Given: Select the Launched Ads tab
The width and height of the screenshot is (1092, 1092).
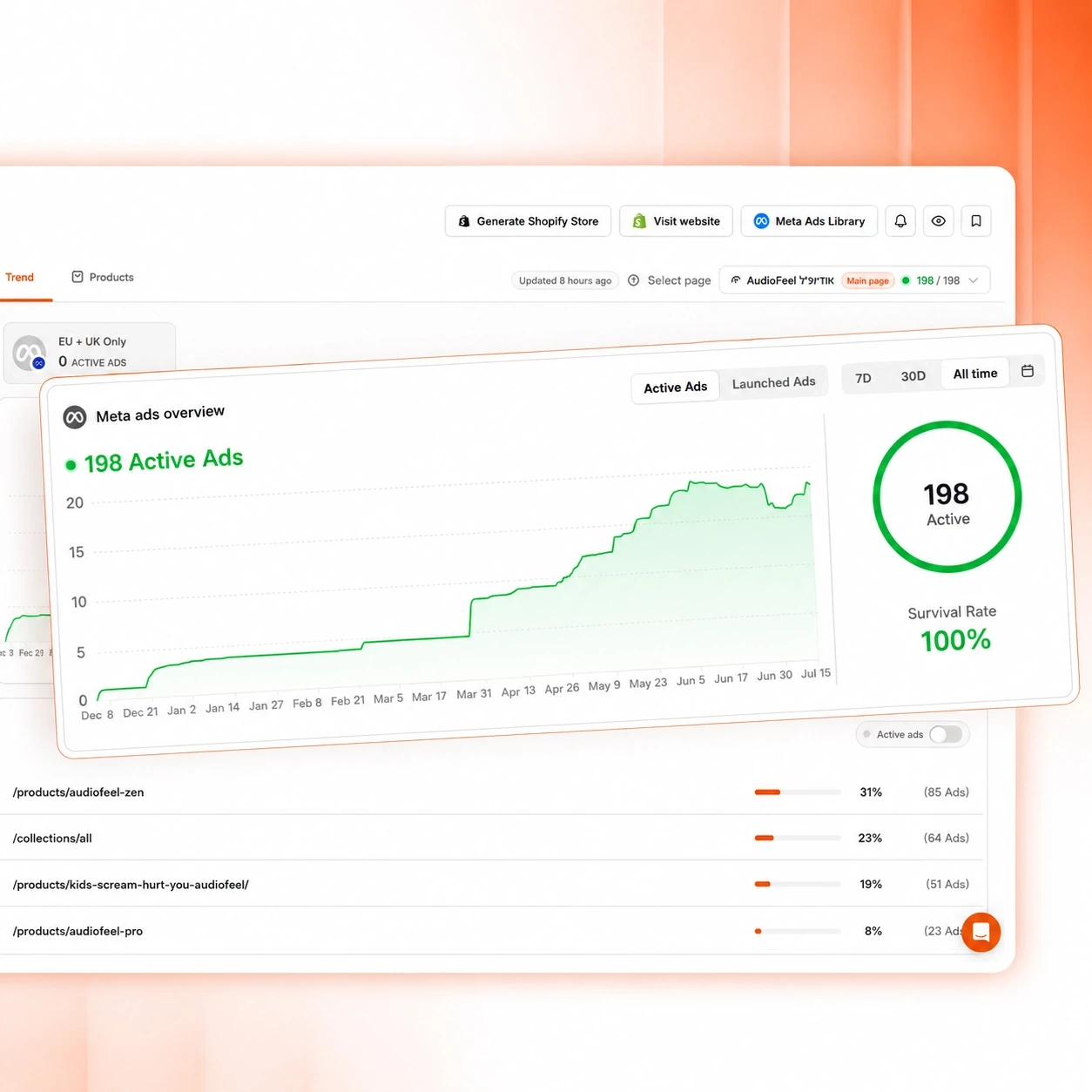Looking at the screenshot, I should (773, 382).
